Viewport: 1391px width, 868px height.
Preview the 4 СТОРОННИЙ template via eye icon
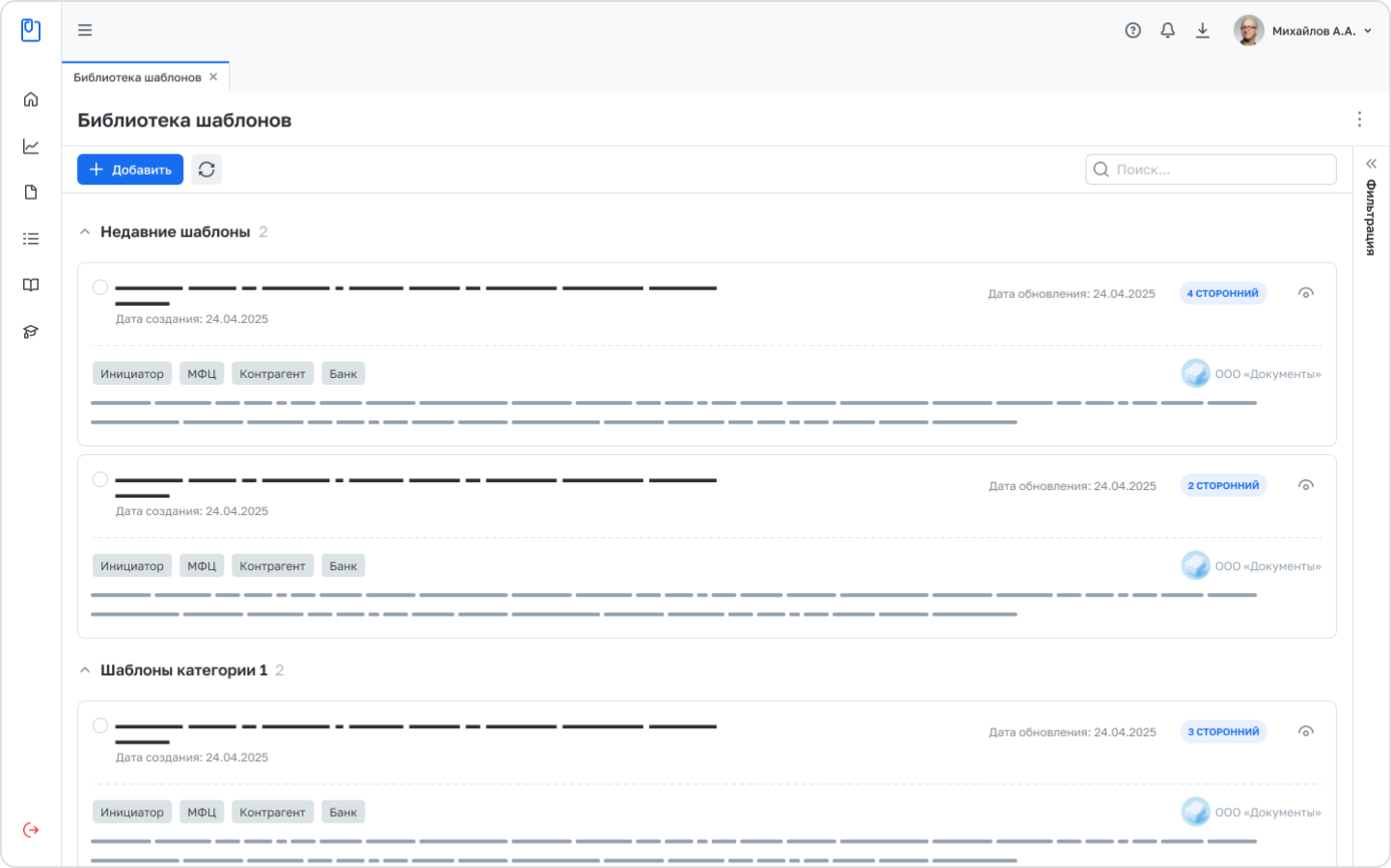[x=1306, y=293]
